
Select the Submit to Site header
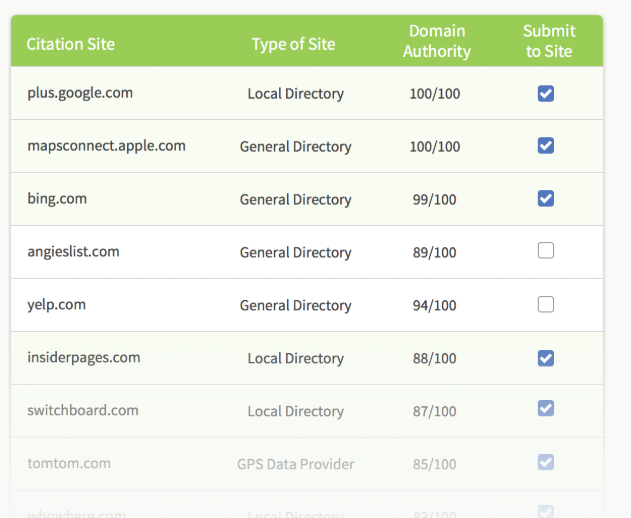click(x=548, y=41)
